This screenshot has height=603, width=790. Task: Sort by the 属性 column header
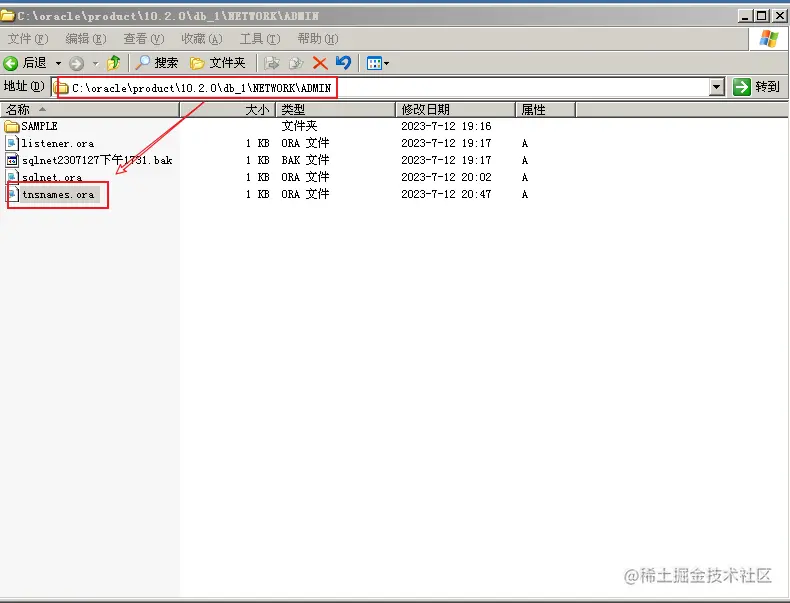point(546,109)
